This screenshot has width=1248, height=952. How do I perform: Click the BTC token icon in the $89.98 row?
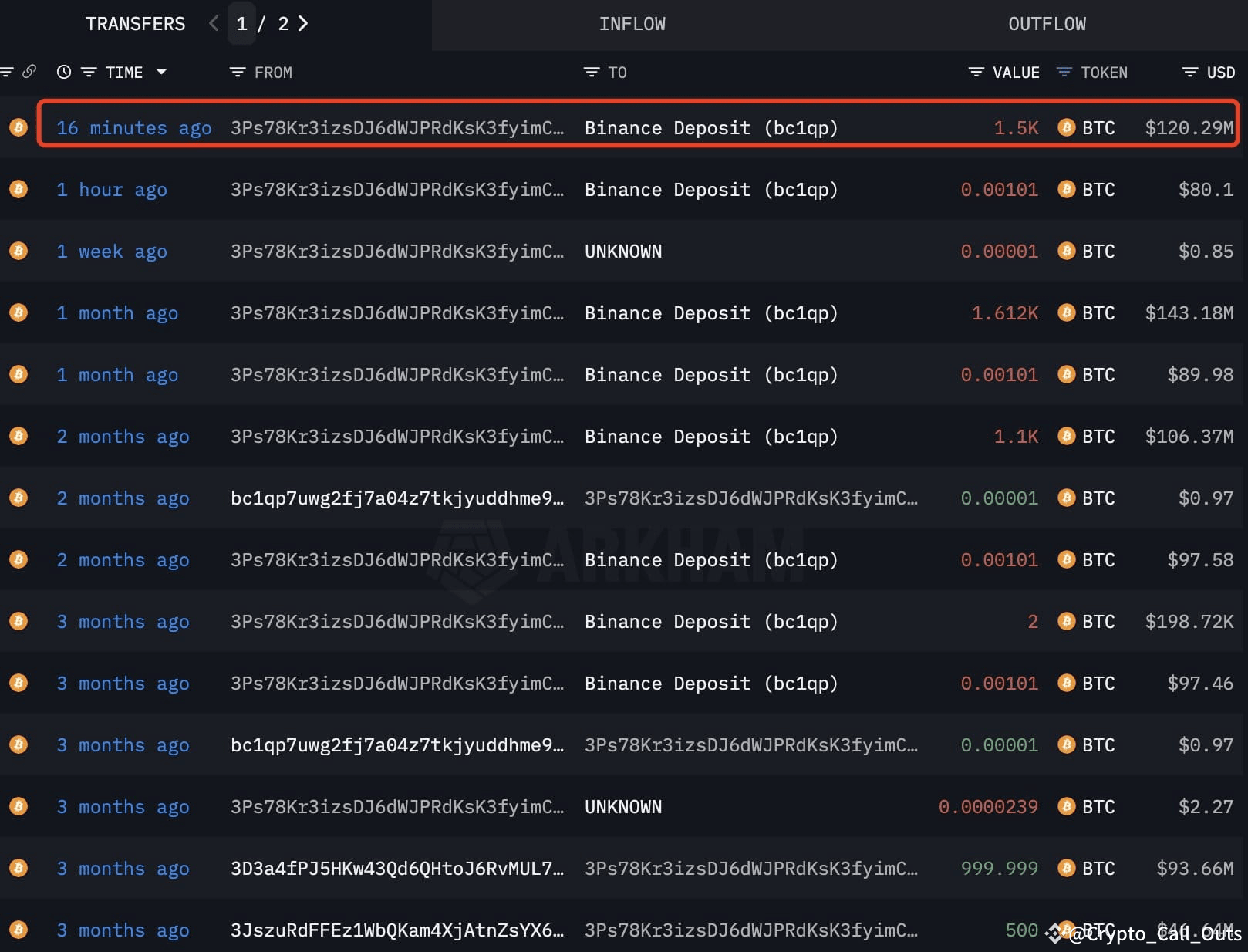coord(1067,374)
